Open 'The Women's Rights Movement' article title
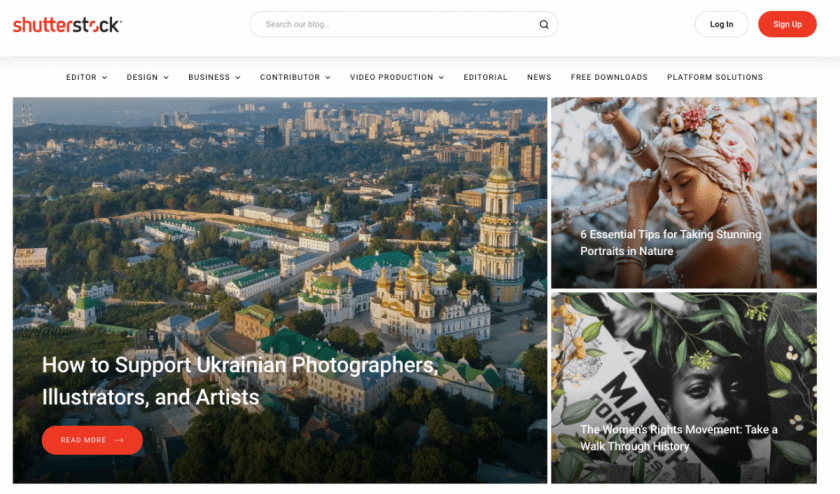This screenshot has height=494, width=840. (x=679, y=438)
